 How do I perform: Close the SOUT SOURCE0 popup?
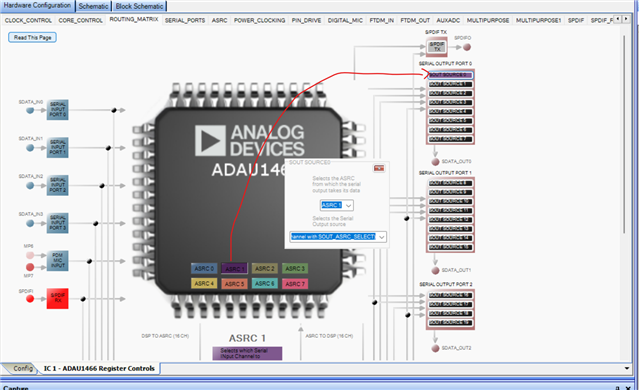(379, 168)
